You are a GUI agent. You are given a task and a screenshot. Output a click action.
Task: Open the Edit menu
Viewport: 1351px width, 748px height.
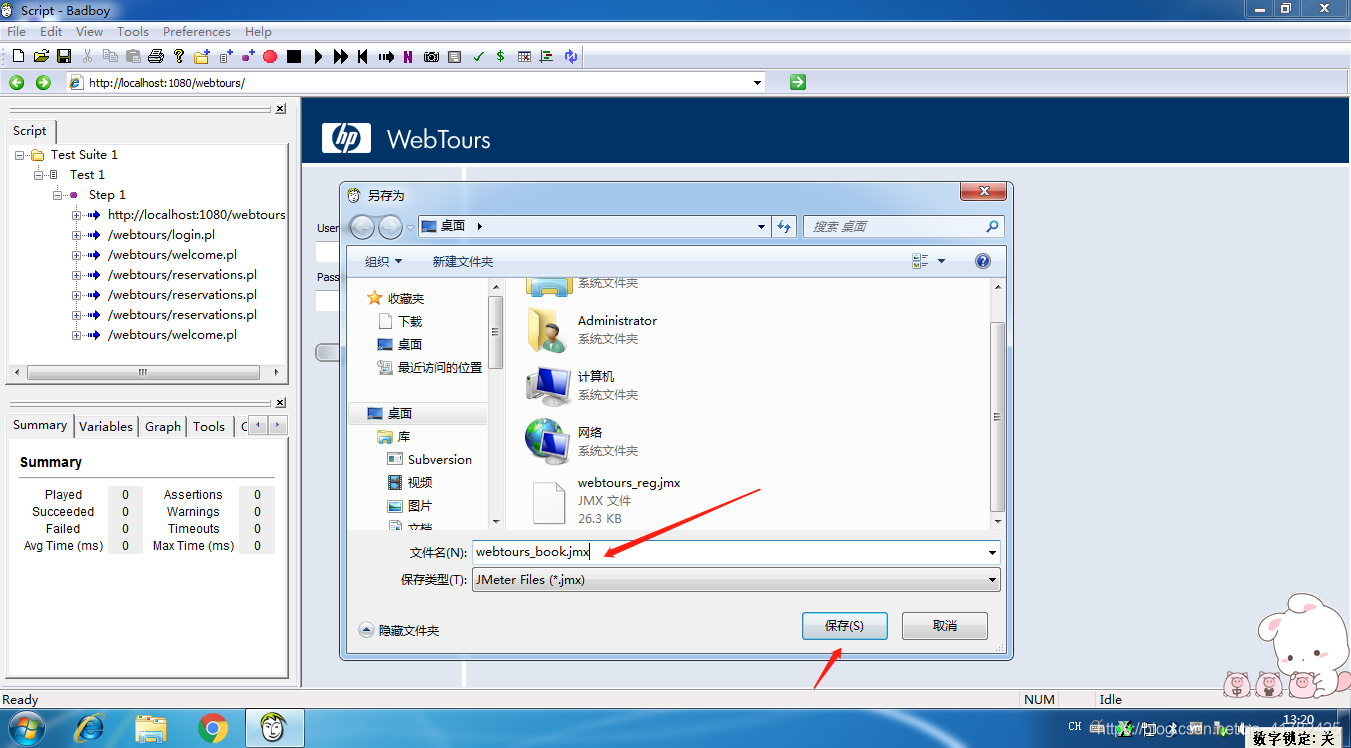(x=51, y=32)
